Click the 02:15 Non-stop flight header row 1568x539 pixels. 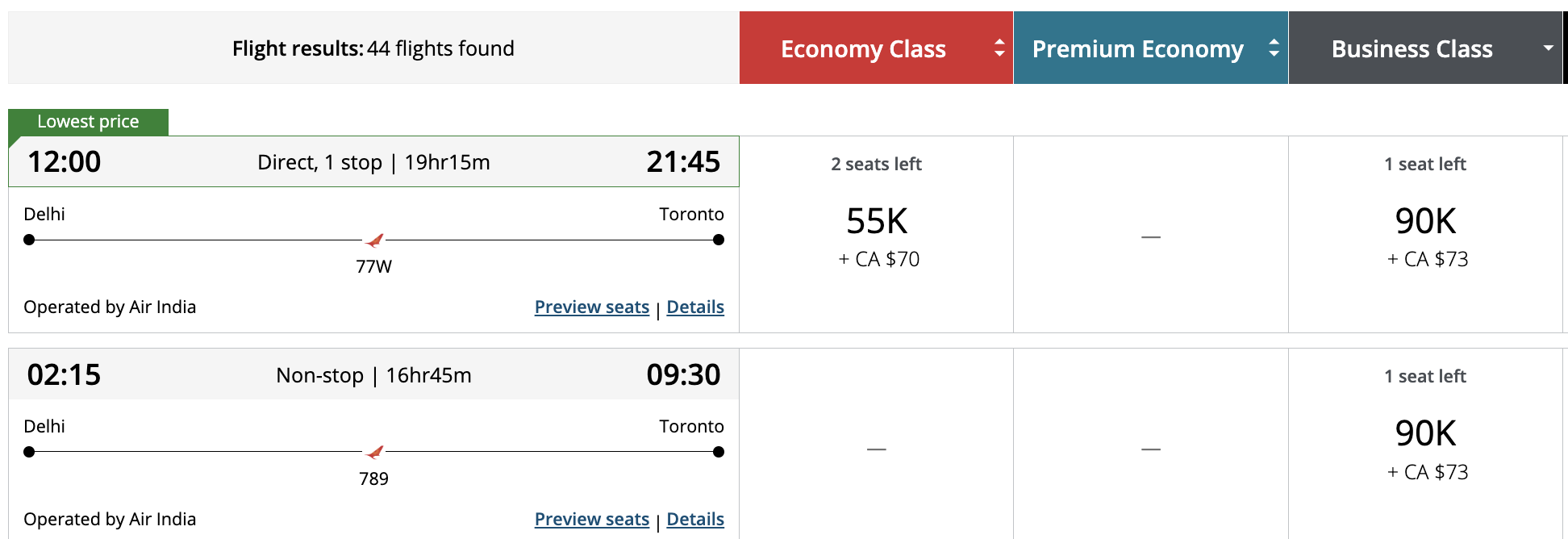click(373, 374)
